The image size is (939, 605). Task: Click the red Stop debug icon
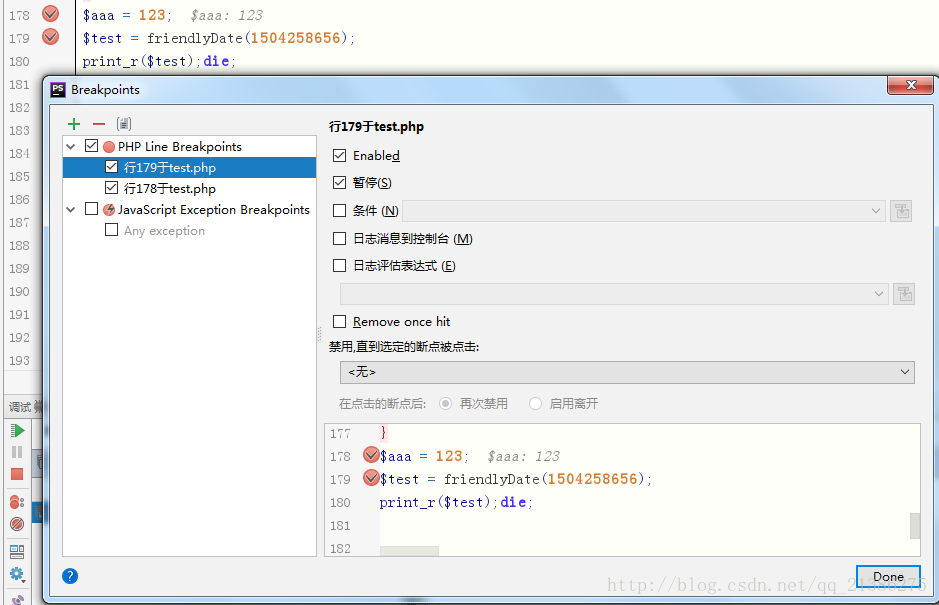(17, 474)
